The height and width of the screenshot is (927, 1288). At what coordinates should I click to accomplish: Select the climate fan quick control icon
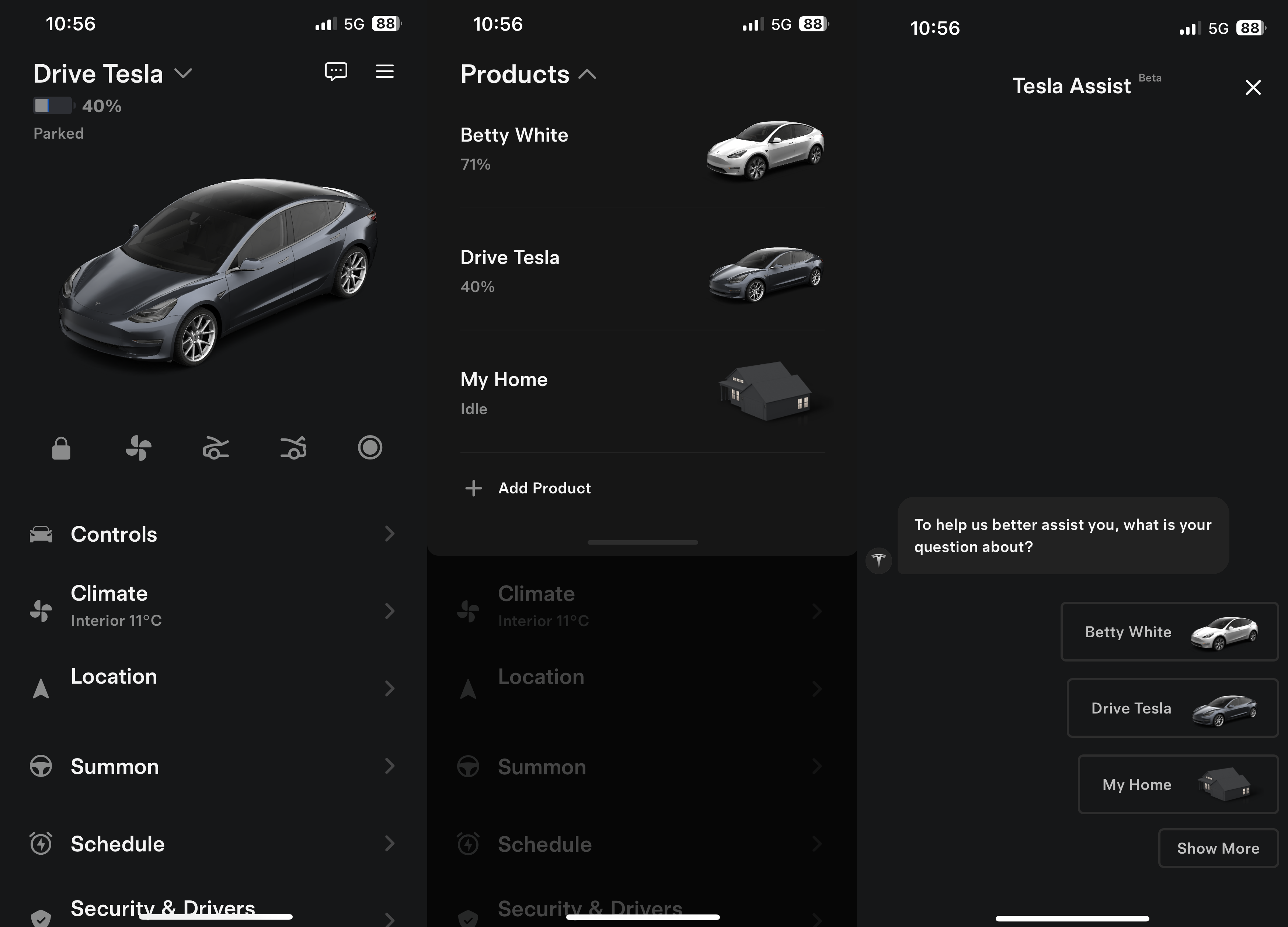(138, 448)
